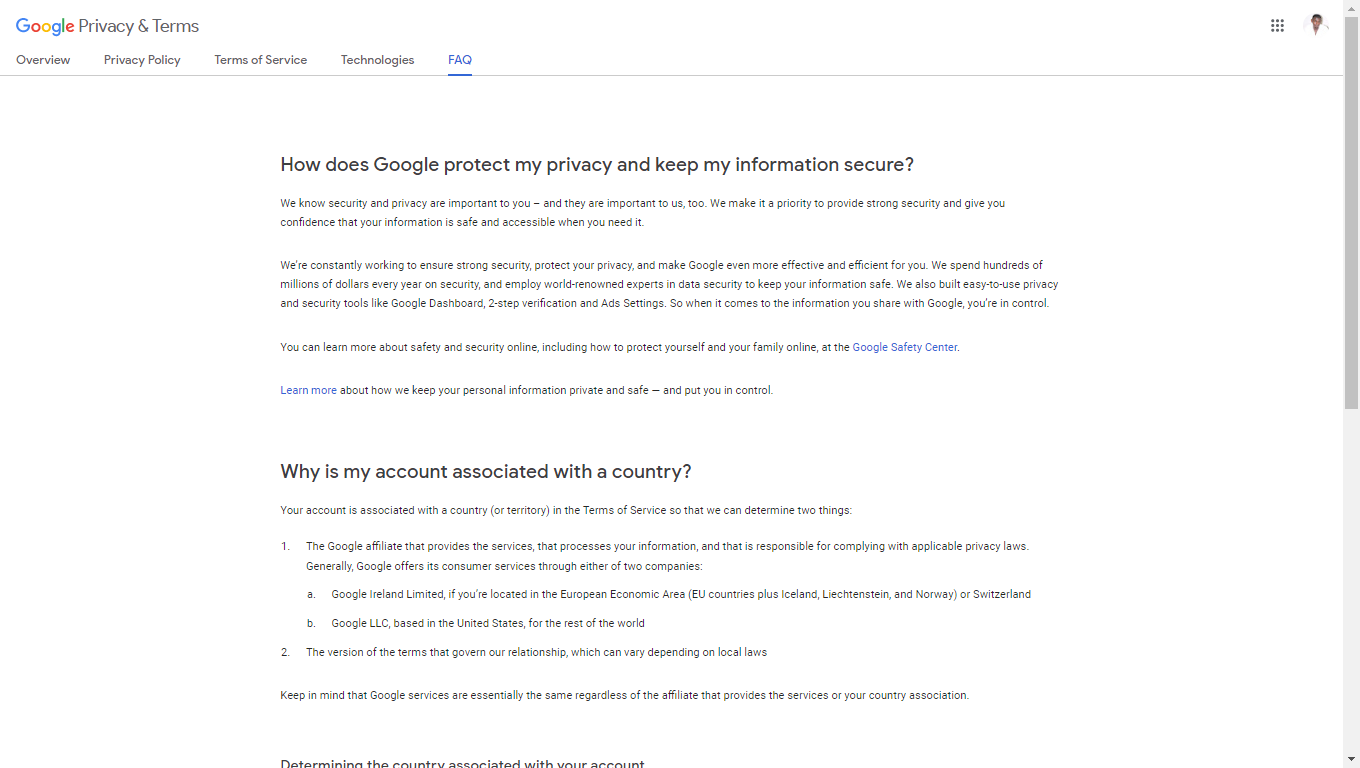The height and width of the screenshot is (768, 1360).
Task: Open the Privacy Policy tab
Action: tap(142, 60)
